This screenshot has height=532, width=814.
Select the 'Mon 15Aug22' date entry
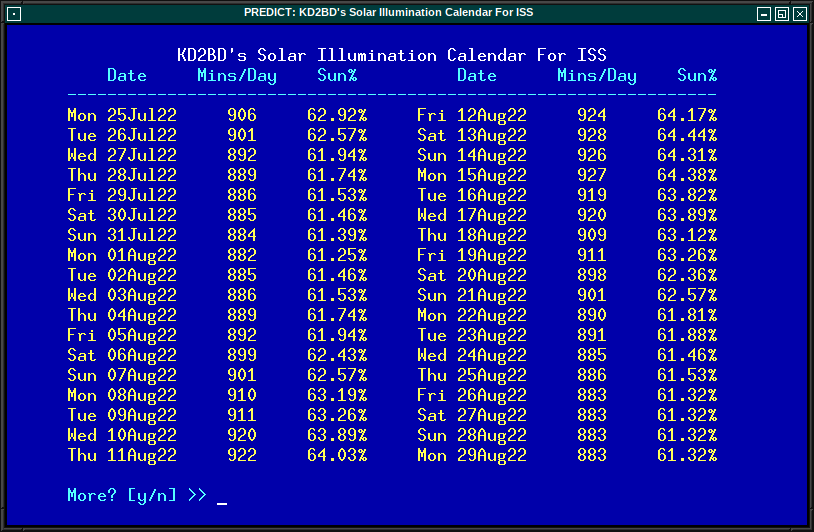tap(472, 175)
